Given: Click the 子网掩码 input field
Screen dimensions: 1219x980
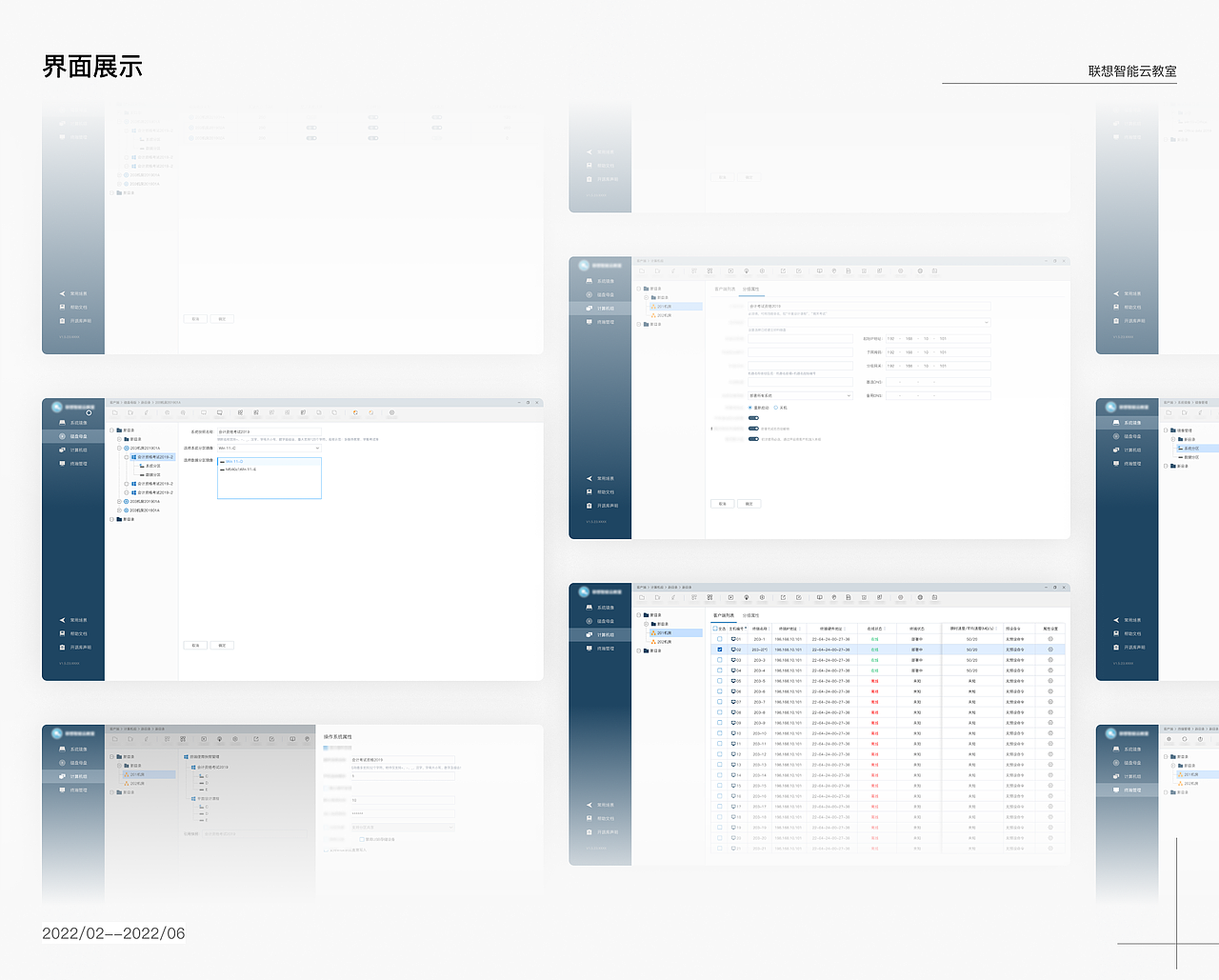Looking at the screenshot, I should click(938, 352).
